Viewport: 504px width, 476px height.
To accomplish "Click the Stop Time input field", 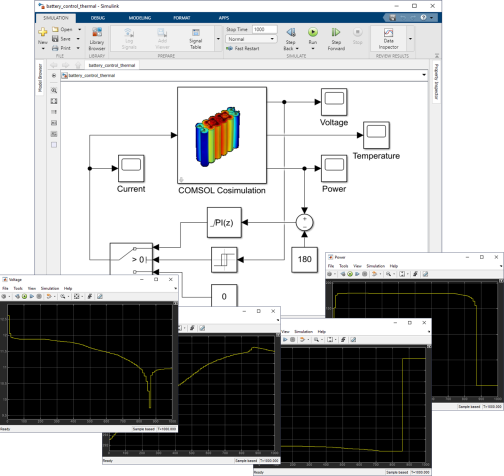I will 264,29.
